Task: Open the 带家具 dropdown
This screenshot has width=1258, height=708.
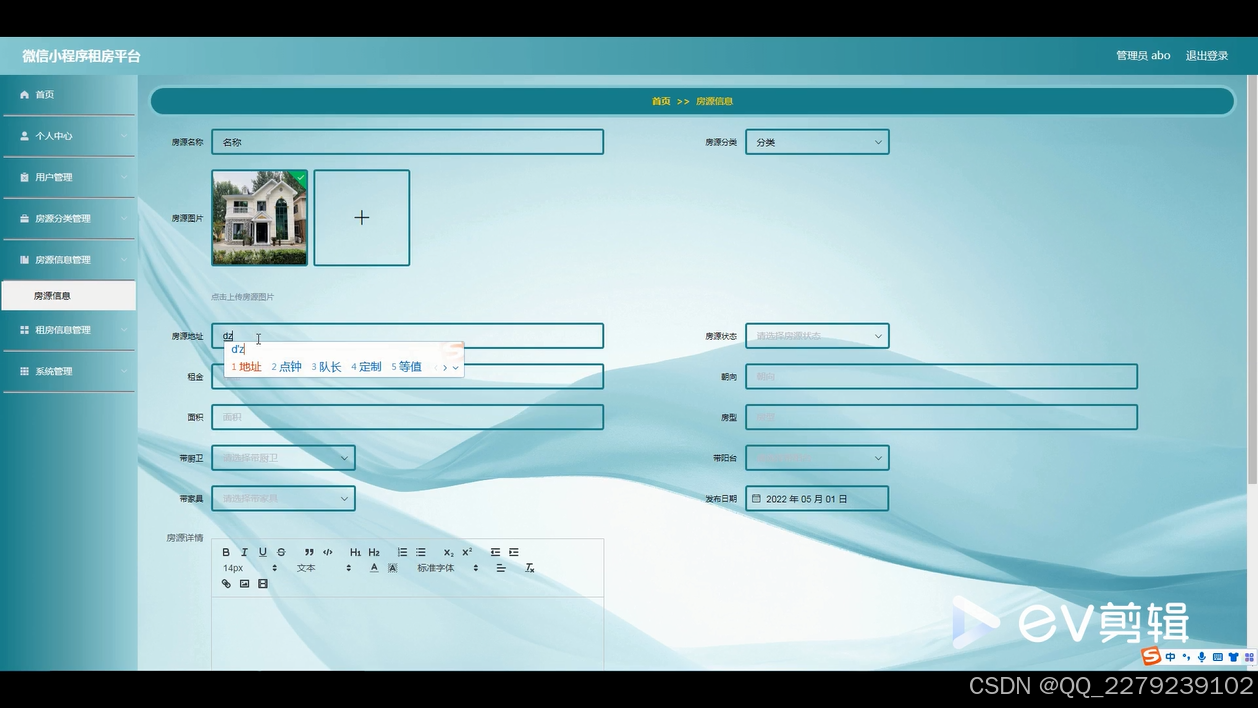Action: pos(283,498)
